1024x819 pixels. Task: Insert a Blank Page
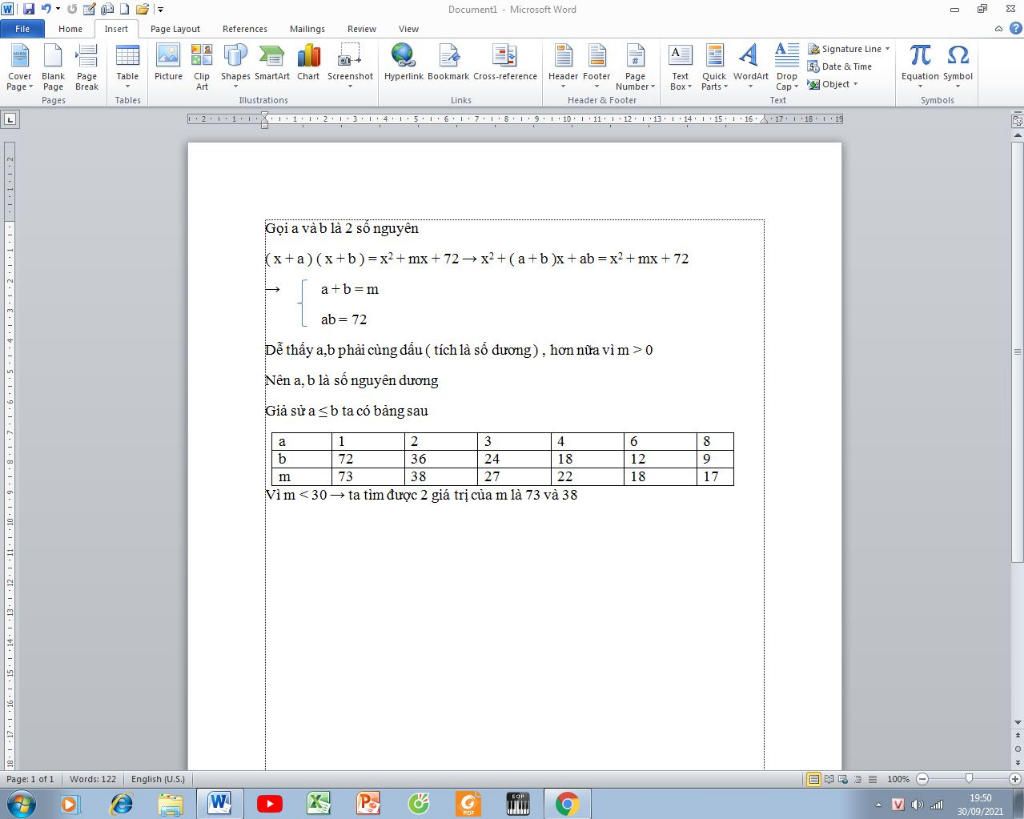point(53,67)
